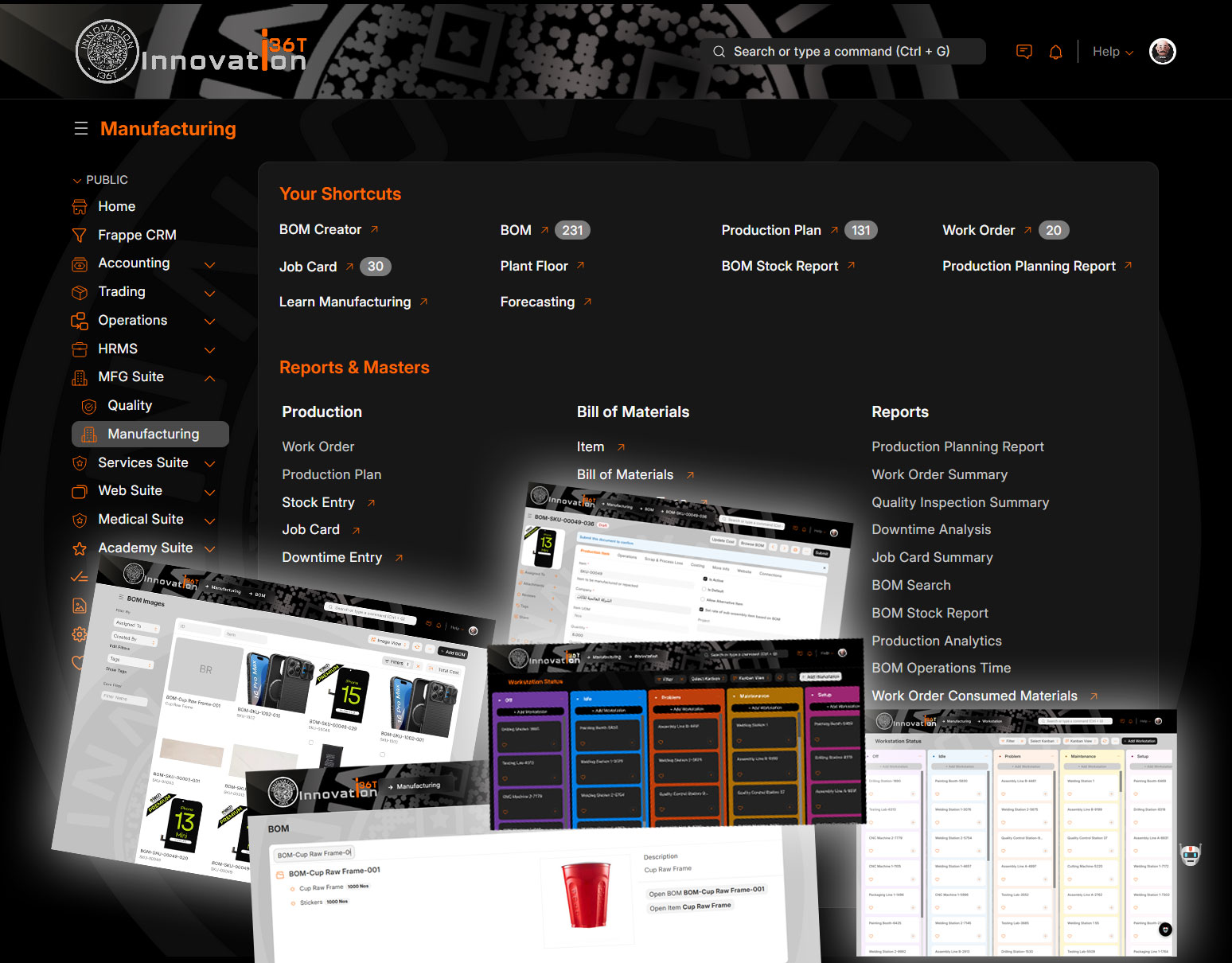Expand the Accounting sidebar section
1232x963 pixels.
tap(210, 265)
